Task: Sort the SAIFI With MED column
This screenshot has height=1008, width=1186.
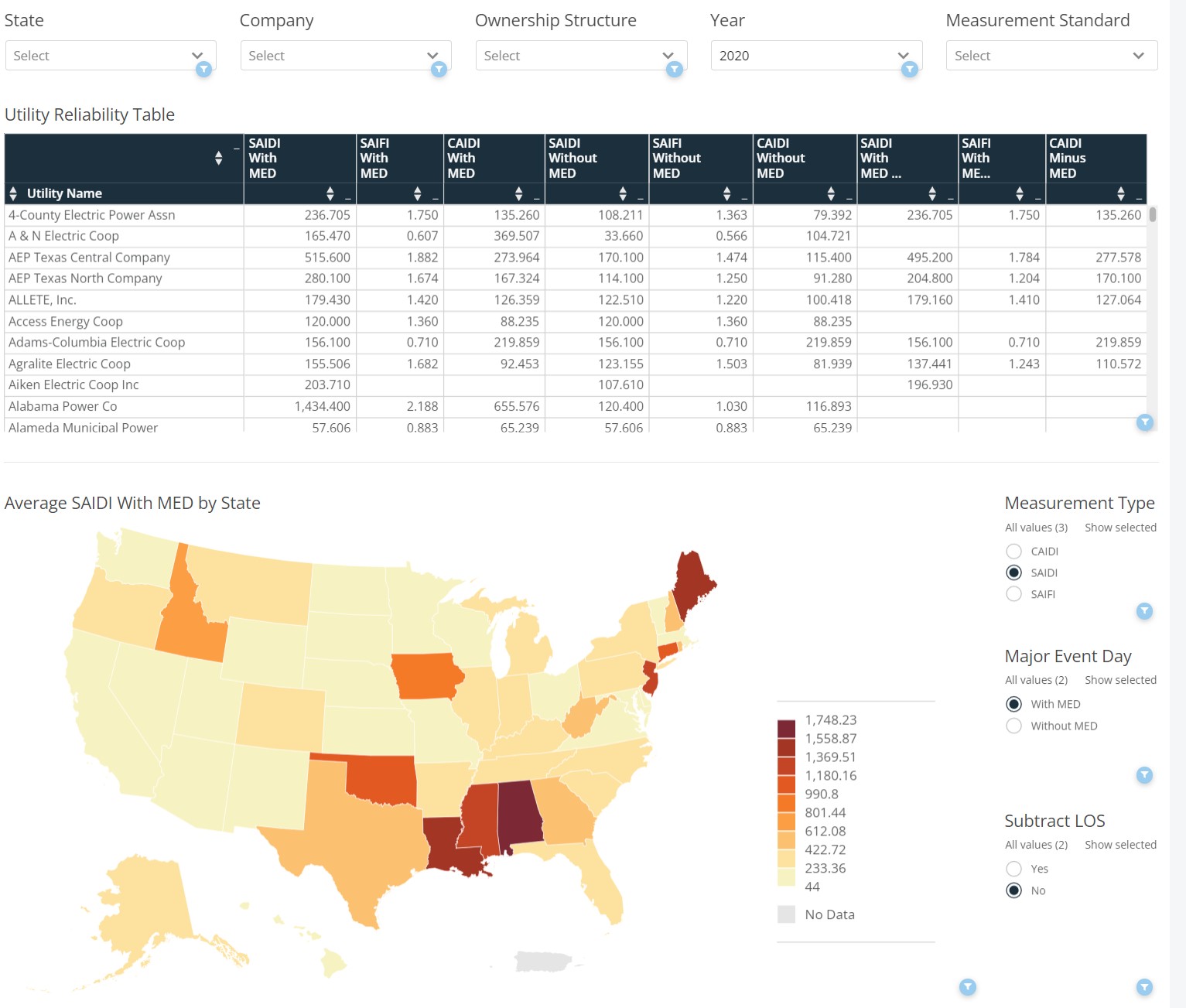Action: (418, 193)
